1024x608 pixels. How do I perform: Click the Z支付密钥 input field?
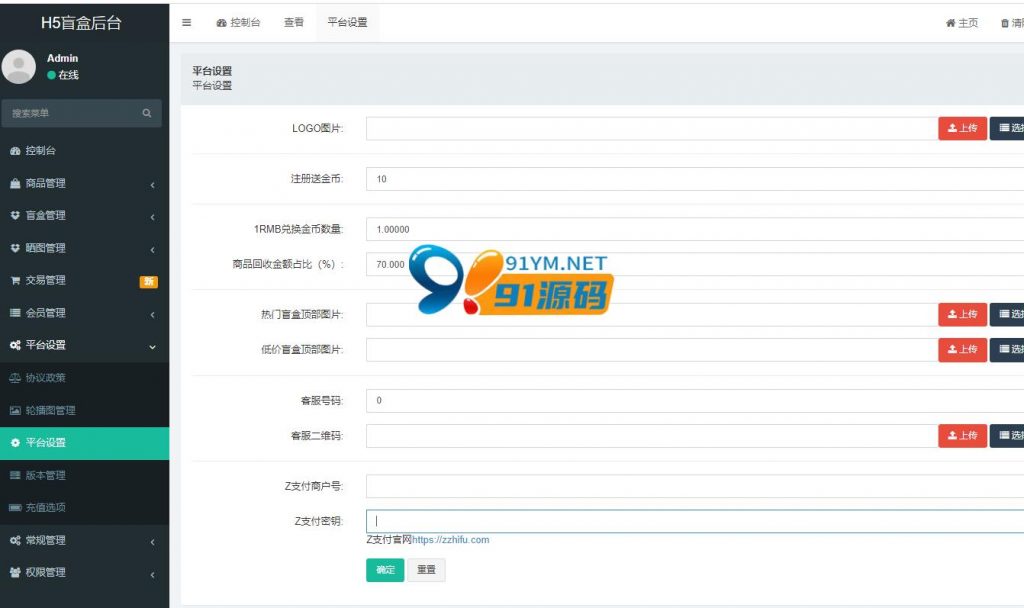click(x=695, y=521)
